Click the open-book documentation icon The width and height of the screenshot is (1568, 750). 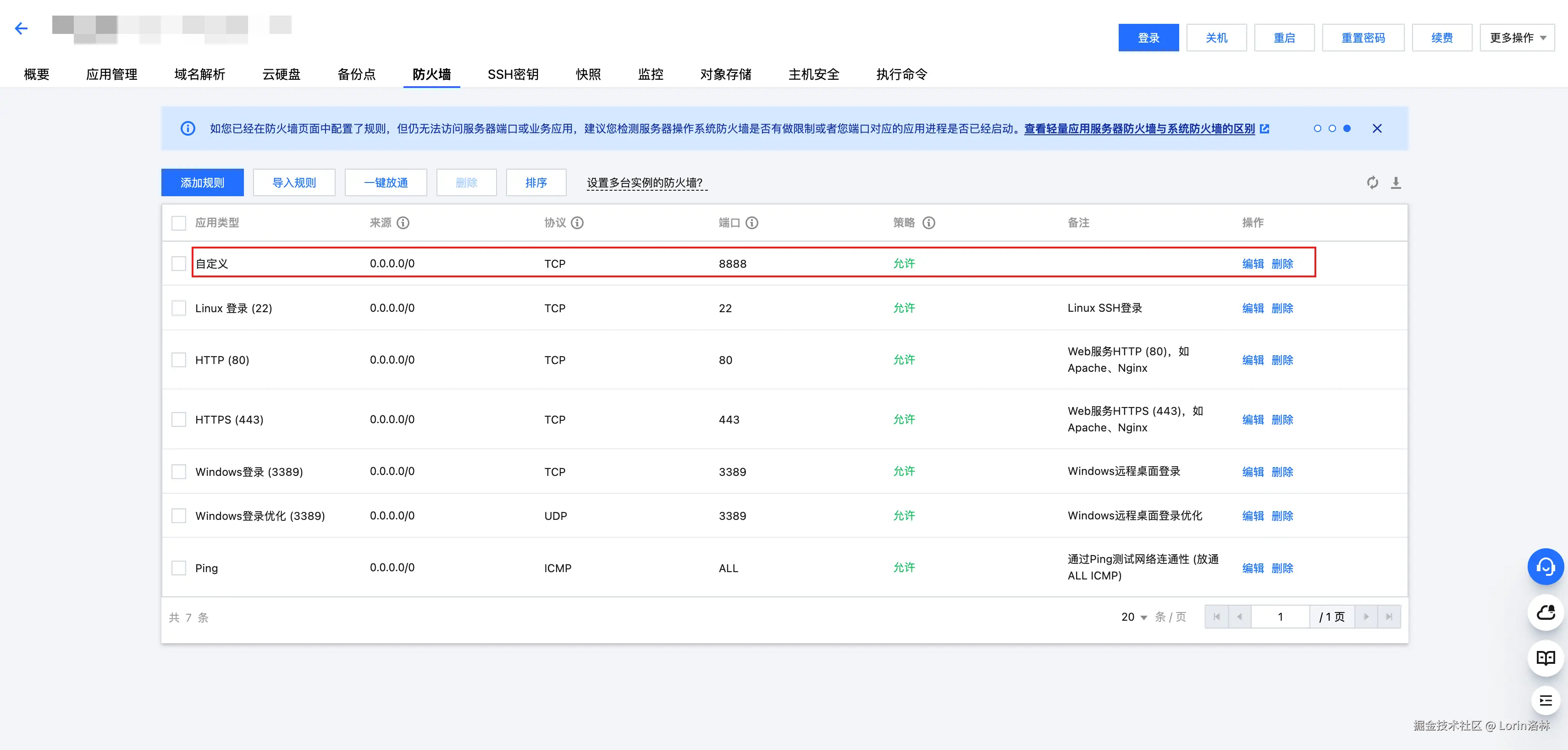tap(1545, 657)
